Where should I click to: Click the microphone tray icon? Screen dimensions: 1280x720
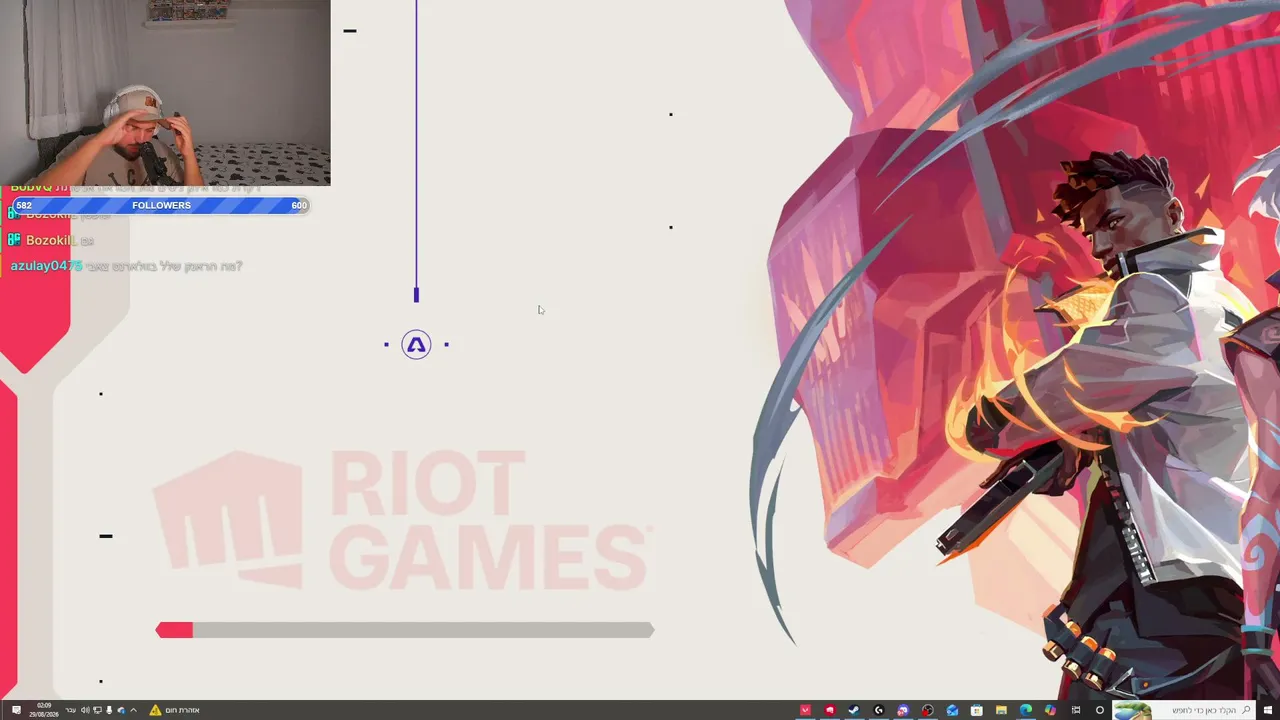coord(109,710)
